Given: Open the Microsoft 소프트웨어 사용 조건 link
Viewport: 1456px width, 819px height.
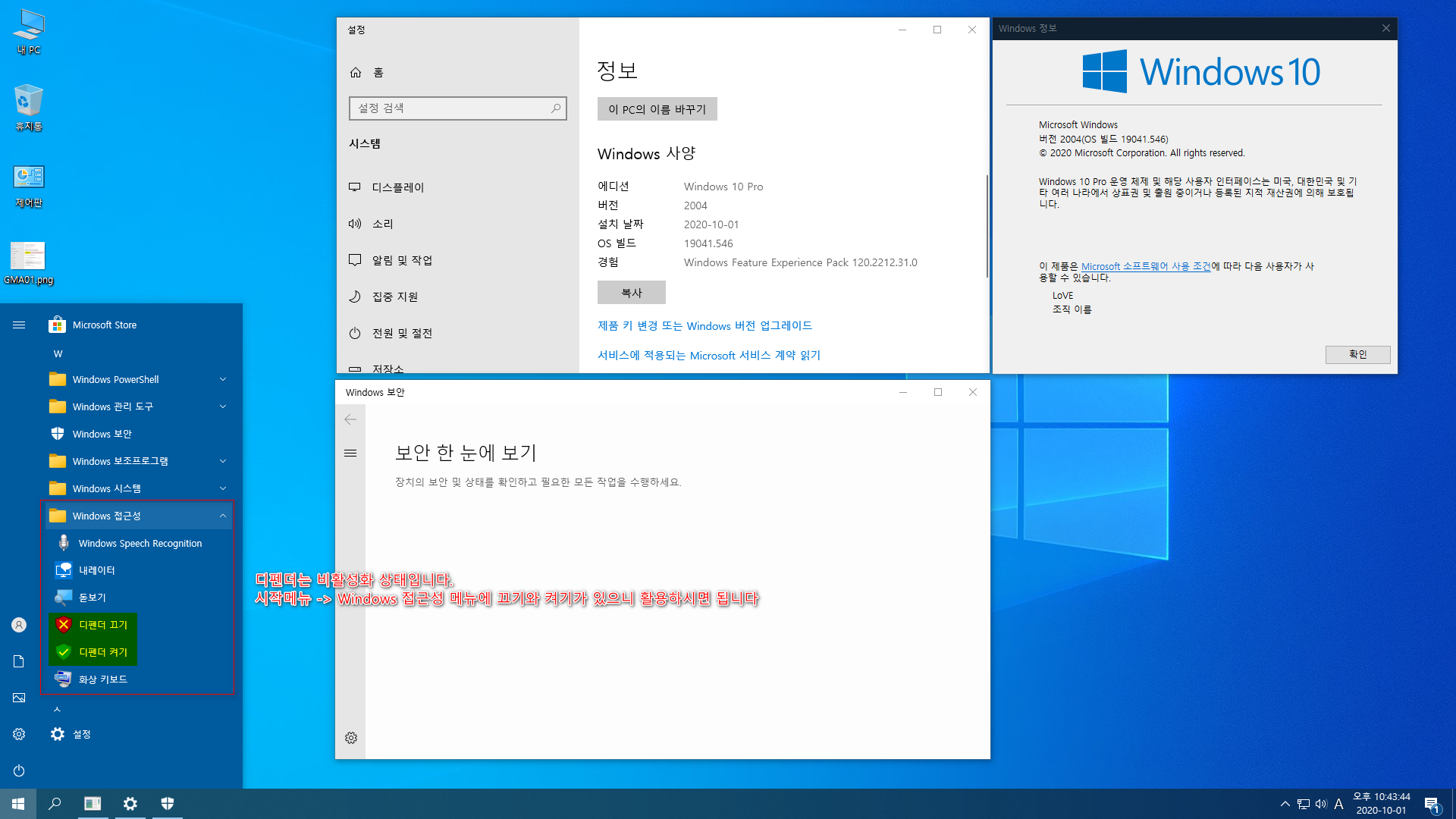Looking at the screenshot, I should click(x=1145, y=266).
